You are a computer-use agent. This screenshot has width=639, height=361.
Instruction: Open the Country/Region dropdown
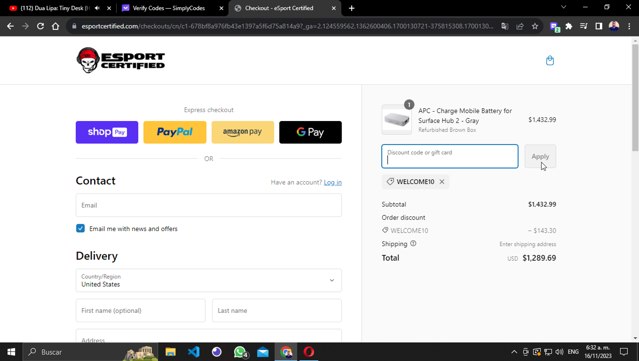209,280
